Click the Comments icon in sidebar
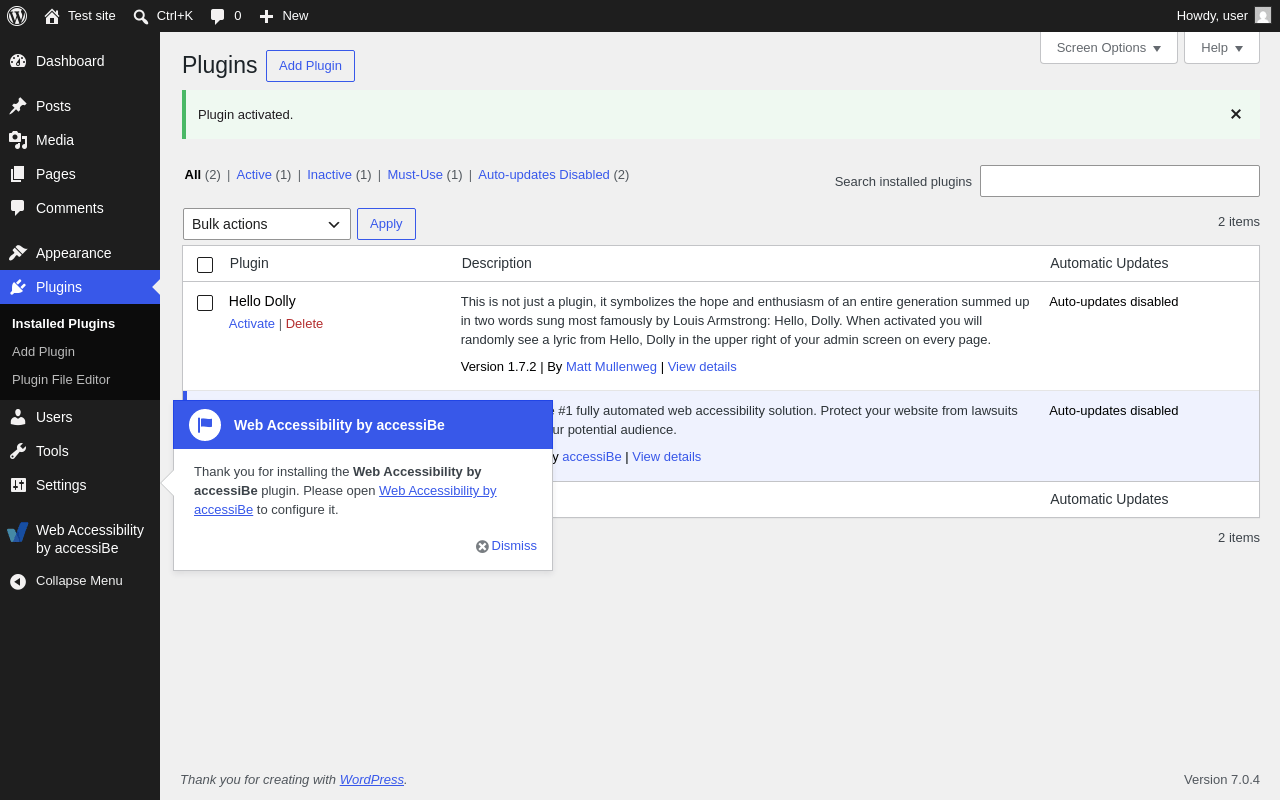The image size is (1280, 800). pyautogui.click(x=18, y=208)
